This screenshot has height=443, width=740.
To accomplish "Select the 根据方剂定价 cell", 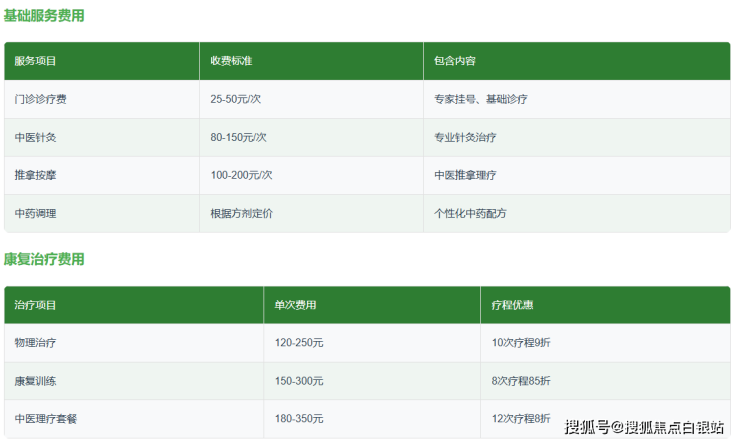I will tap(241, 214).
